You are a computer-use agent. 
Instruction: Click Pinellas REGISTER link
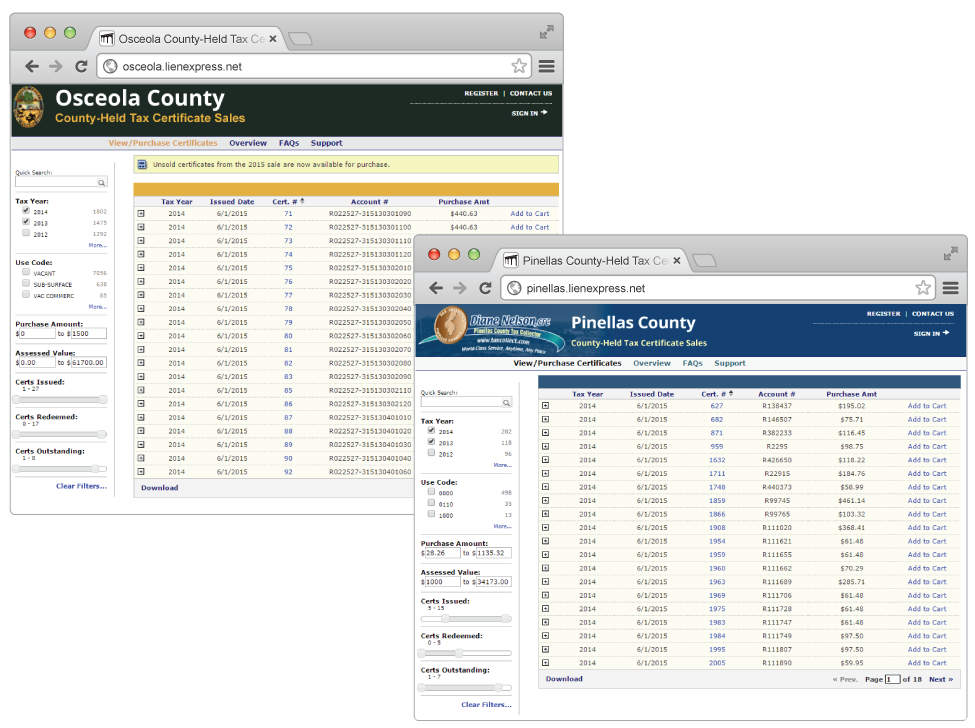883,314
